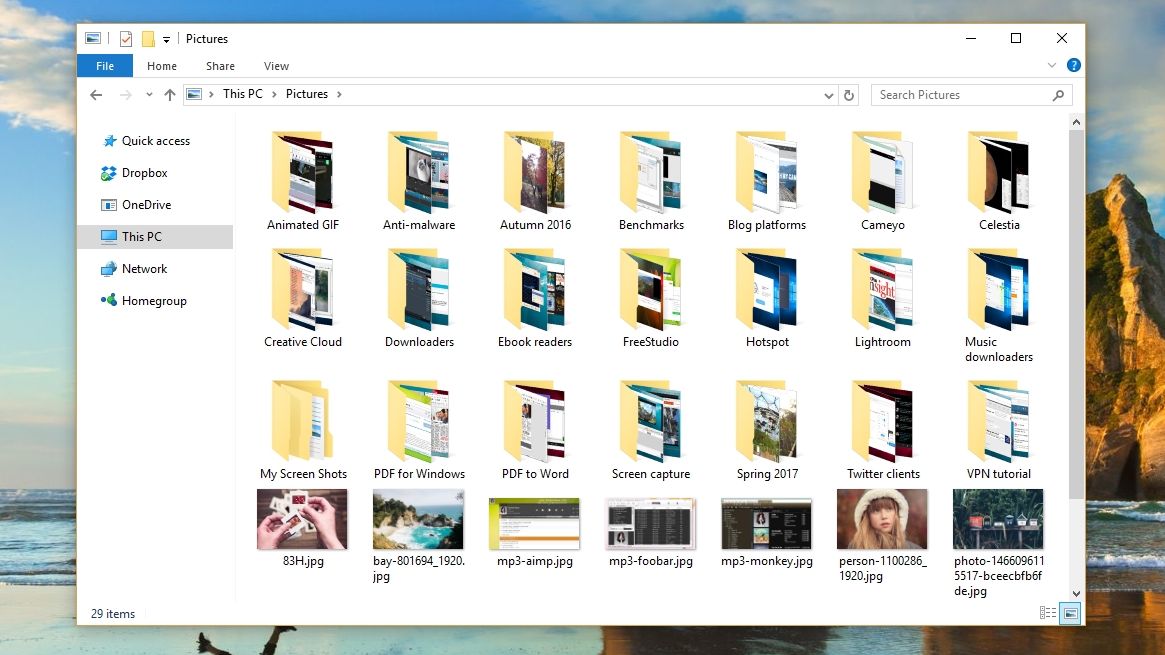The width and height of the screenshot is (1165, 655).
Task: Switch to the View ribbon tab
Action: [x=276, y=65]
